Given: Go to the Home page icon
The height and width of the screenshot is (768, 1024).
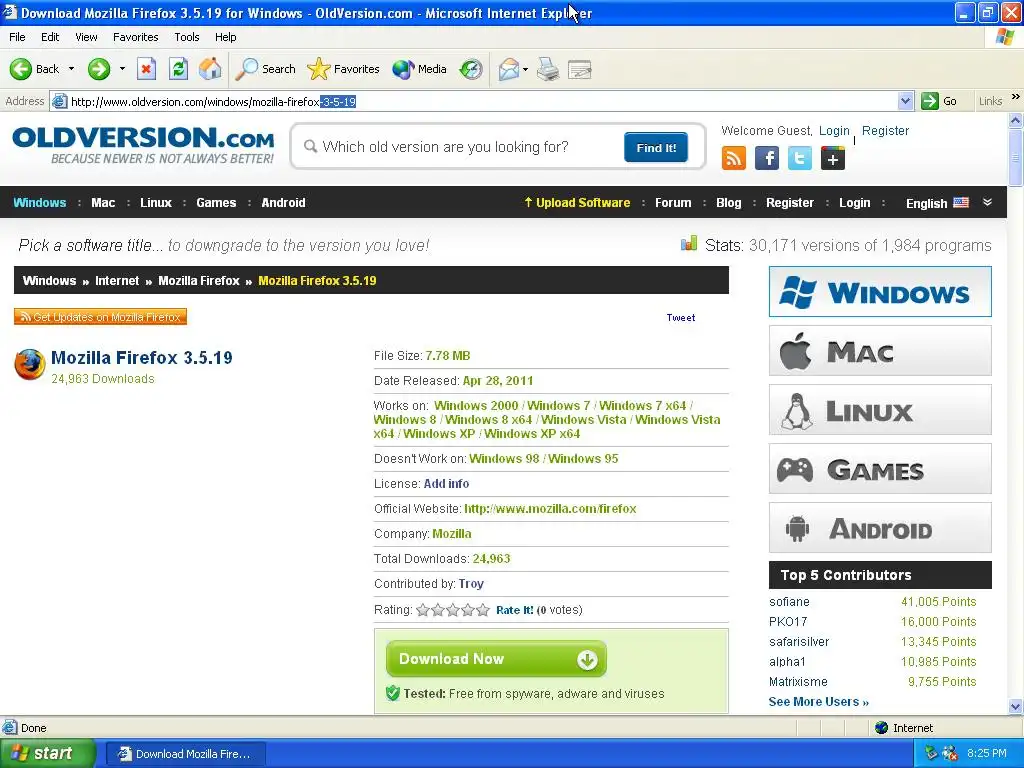Looking at the screenshot, I should 210,69.
